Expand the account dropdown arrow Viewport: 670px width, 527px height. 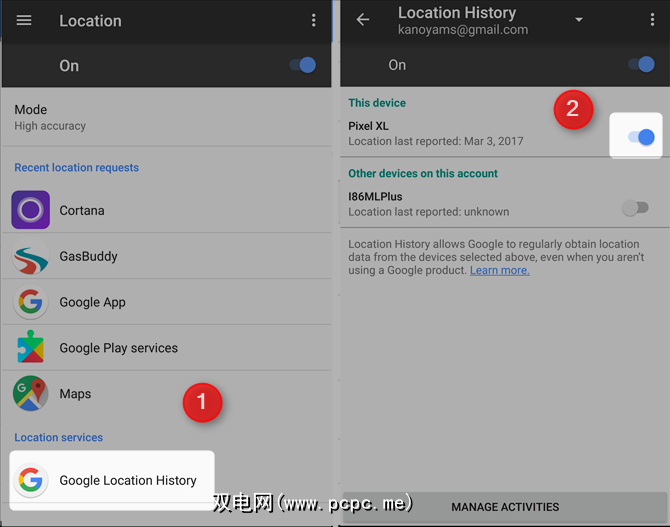(579, 20)
